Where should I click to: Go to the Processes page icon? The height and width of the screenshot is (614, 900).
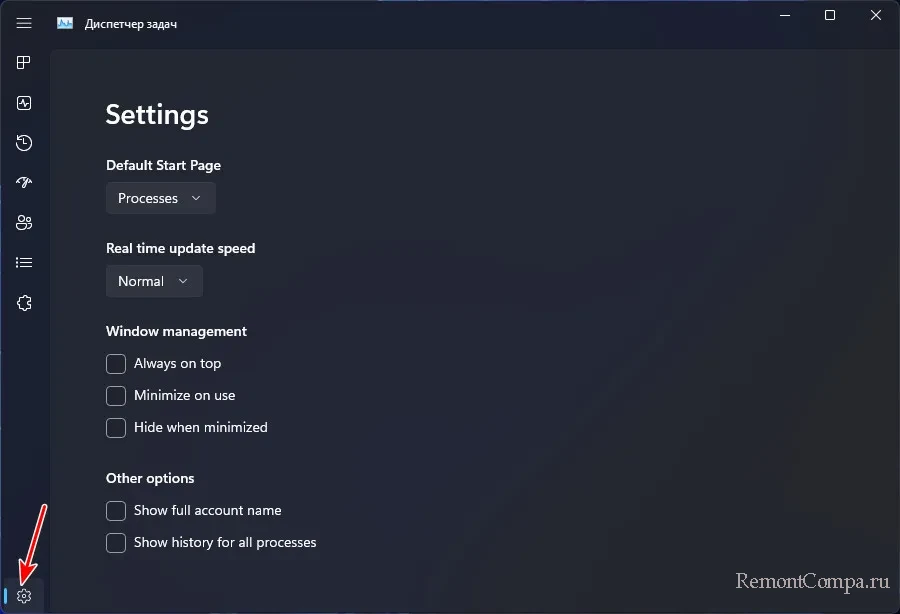(24, 63)
